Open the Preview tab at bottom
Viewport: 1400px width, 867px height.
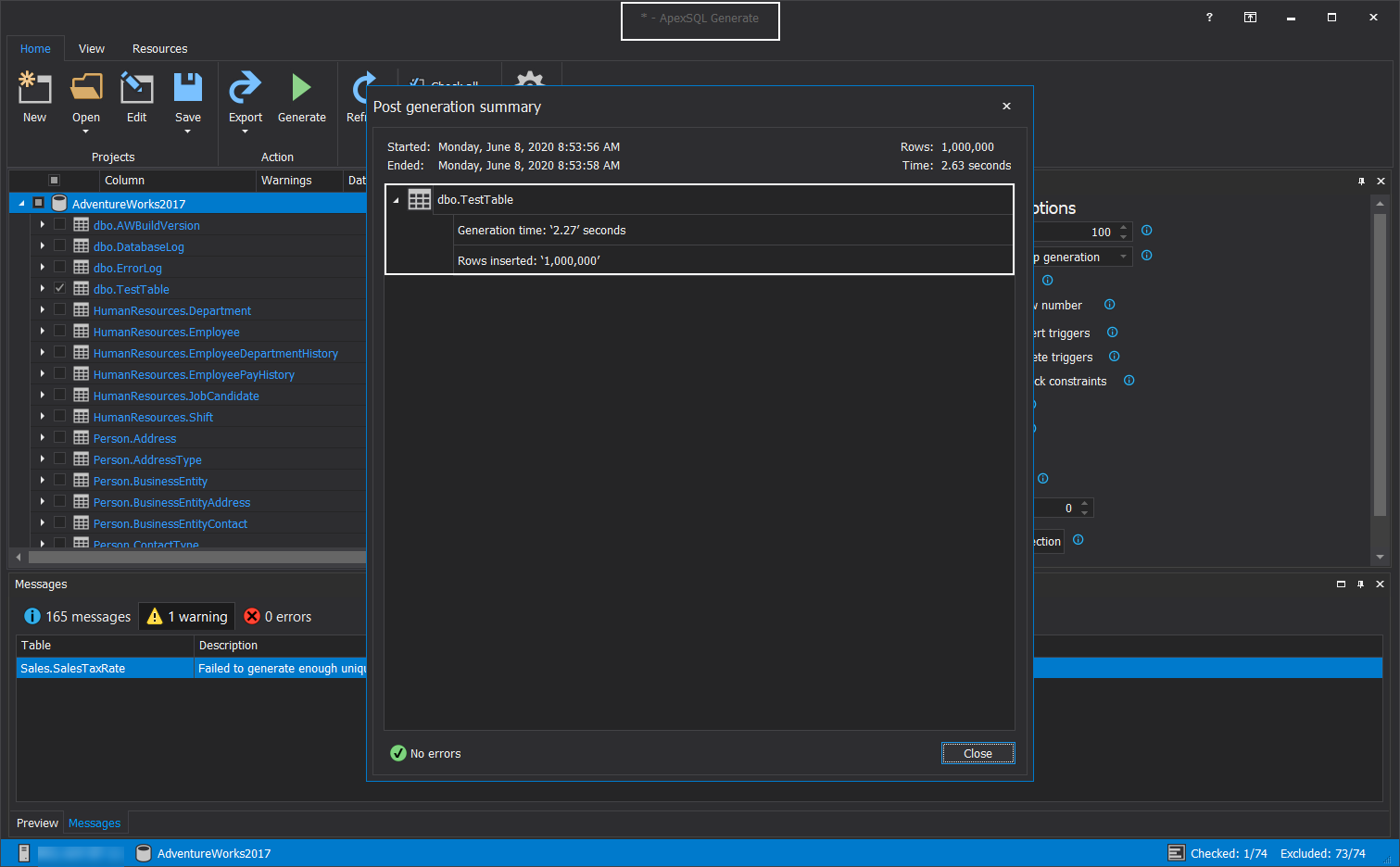click(37, 823)
